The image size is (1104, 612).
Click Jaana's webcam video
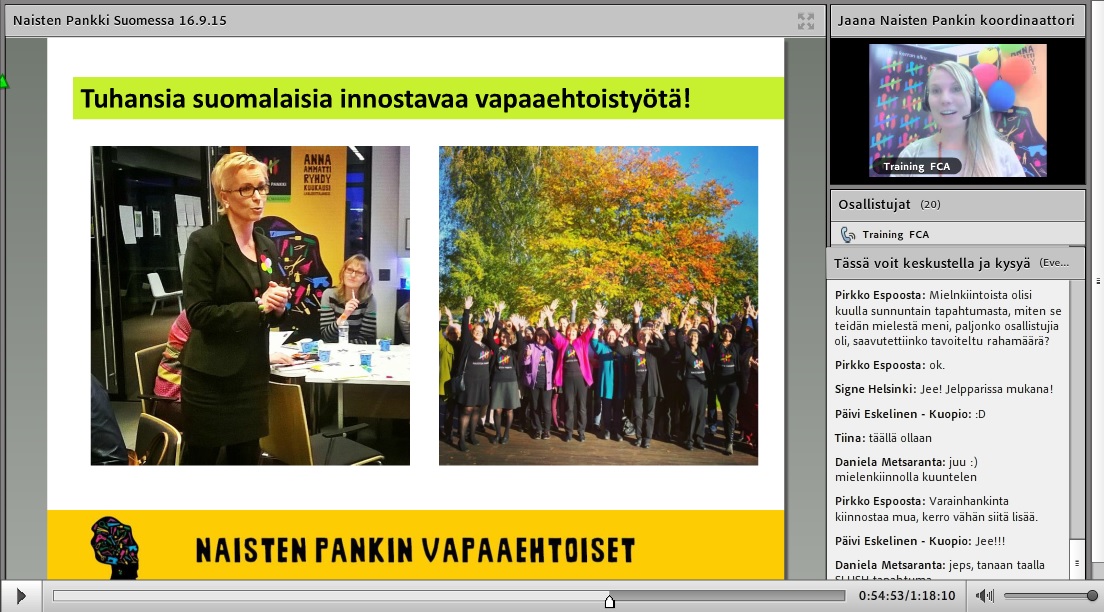click(x=958, y=111)
